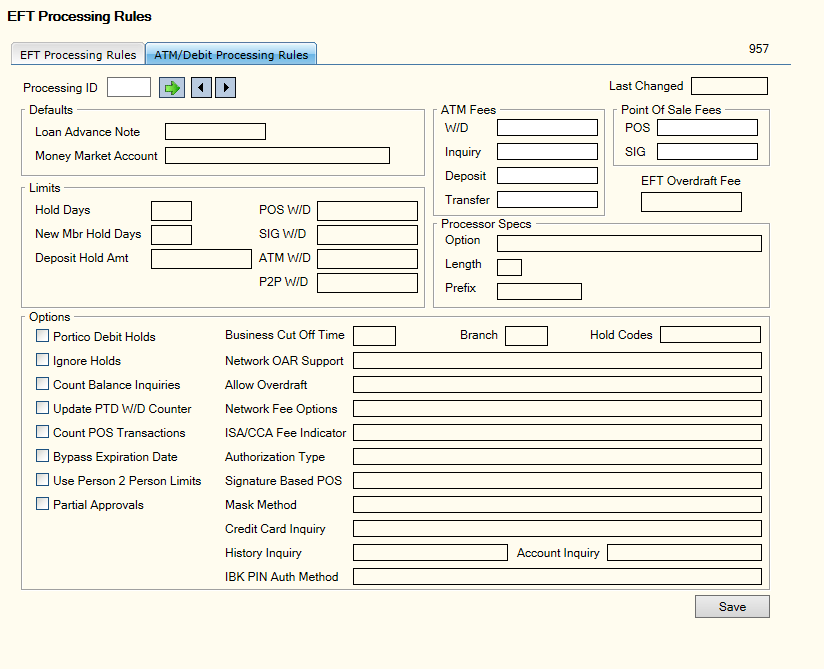Image resolution: width=824 pixels, height=669 pixels.
Task: Click the ATM Fees W/D field
Action: point(548,128)
